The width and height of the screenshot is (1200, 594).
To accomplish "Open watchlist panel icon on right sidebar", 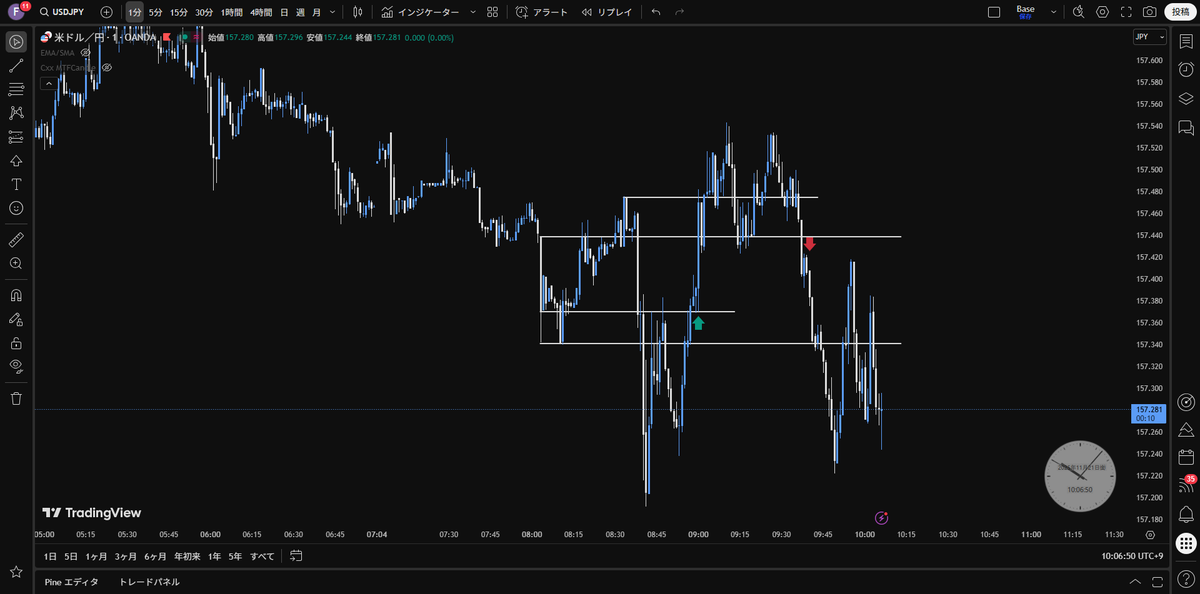I will [1186, 43].
